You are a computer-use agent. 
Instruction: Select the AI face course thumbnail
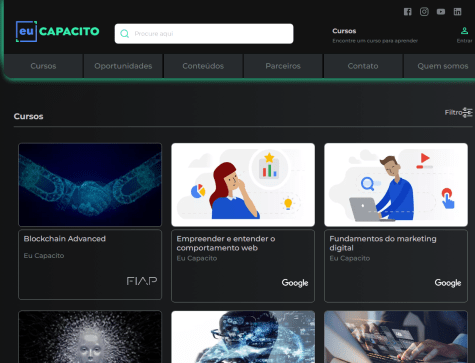(90, 337)
